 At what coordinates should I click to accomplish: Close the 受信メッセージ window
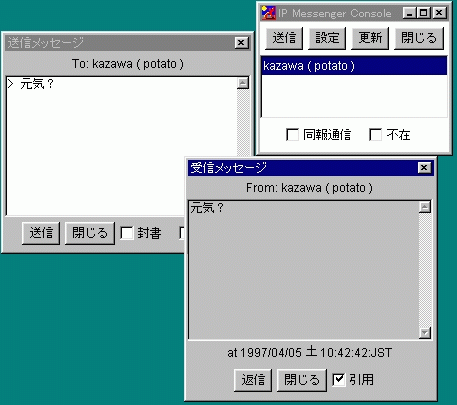pyautogui.click(x=424, y=168)
